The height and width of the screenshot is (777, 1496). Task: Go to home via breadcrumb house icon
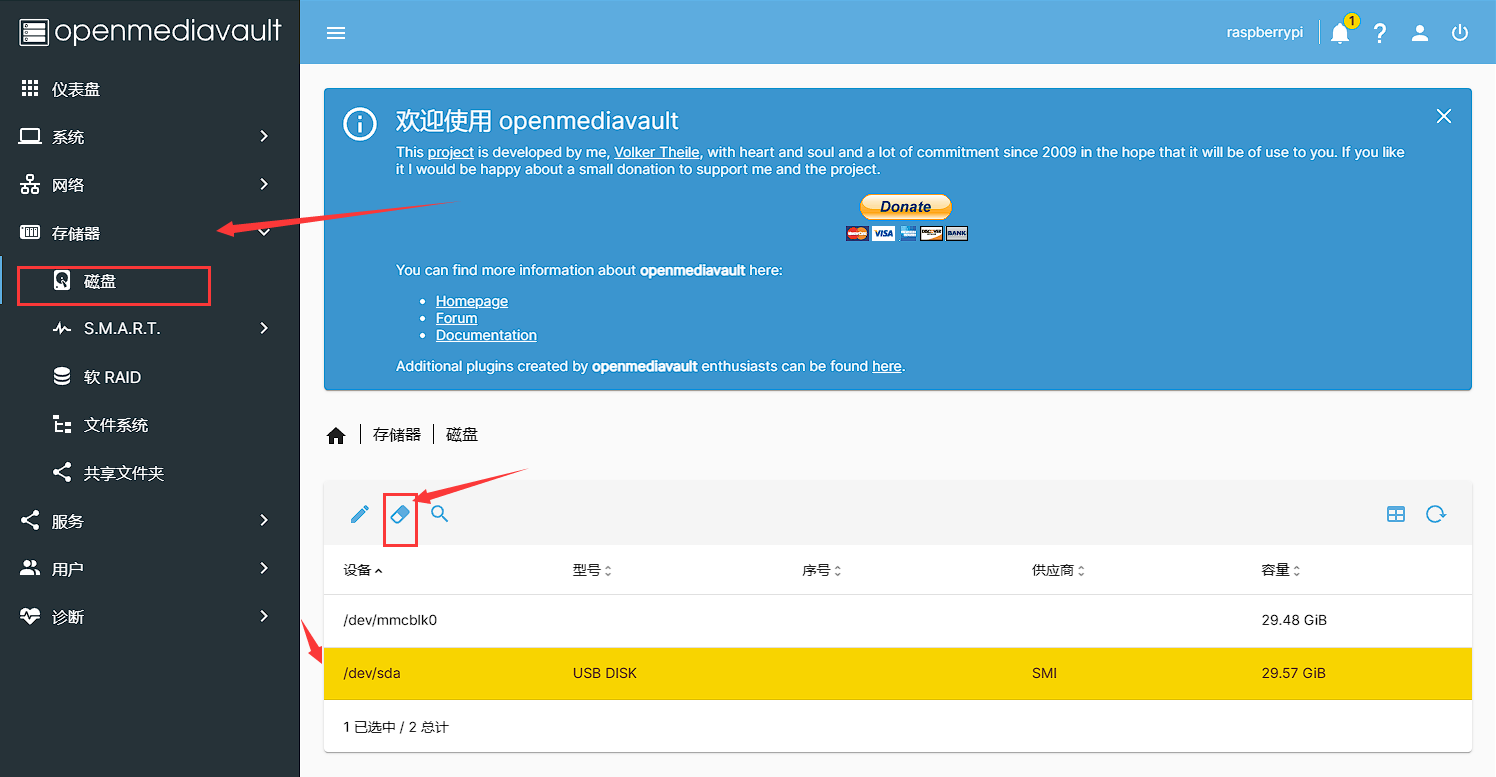tap(336, 435)
